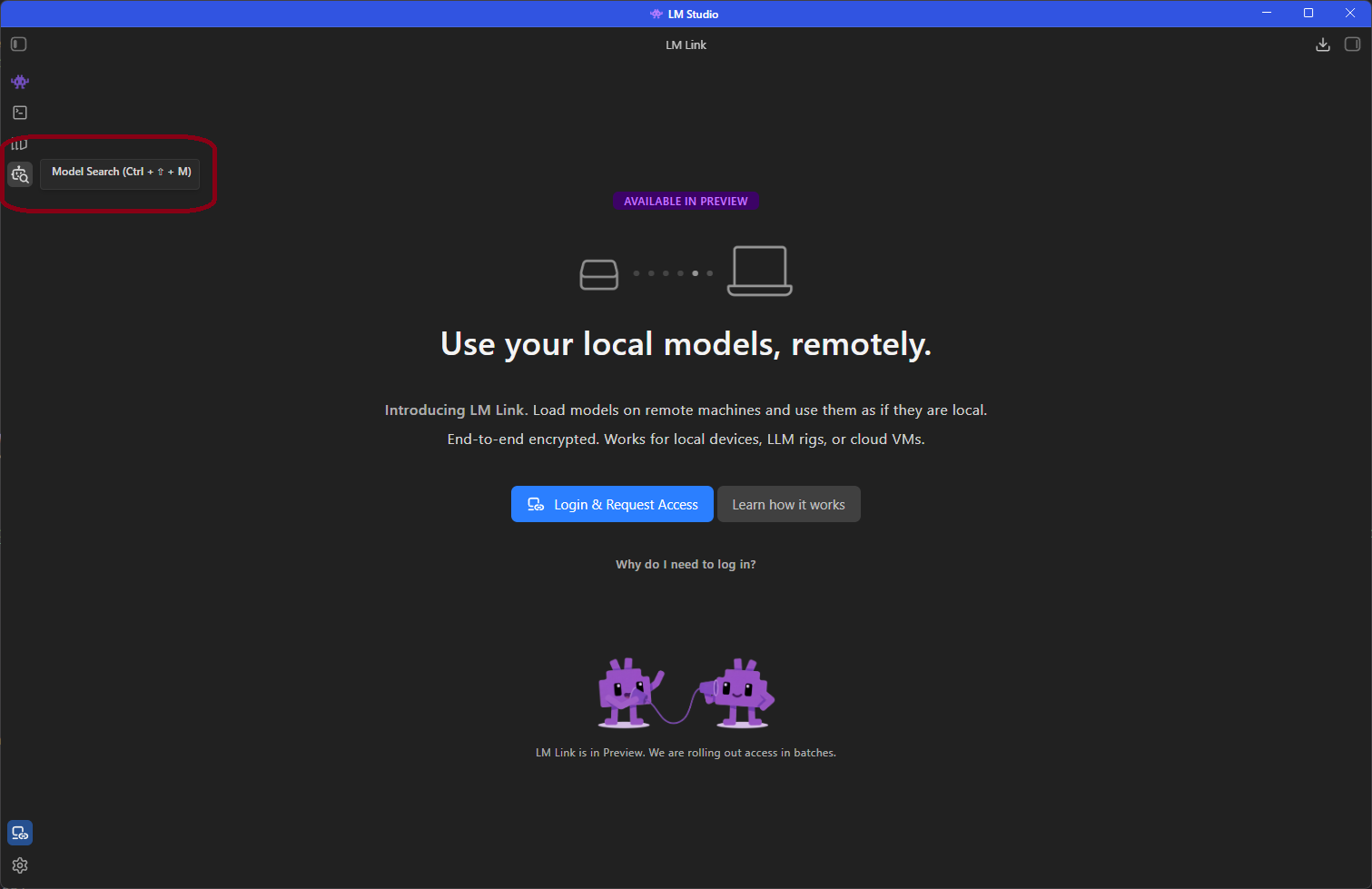Click the Login & Request Access button
The height and width of the screenshot is (889, 1372).
coord(612,504)
